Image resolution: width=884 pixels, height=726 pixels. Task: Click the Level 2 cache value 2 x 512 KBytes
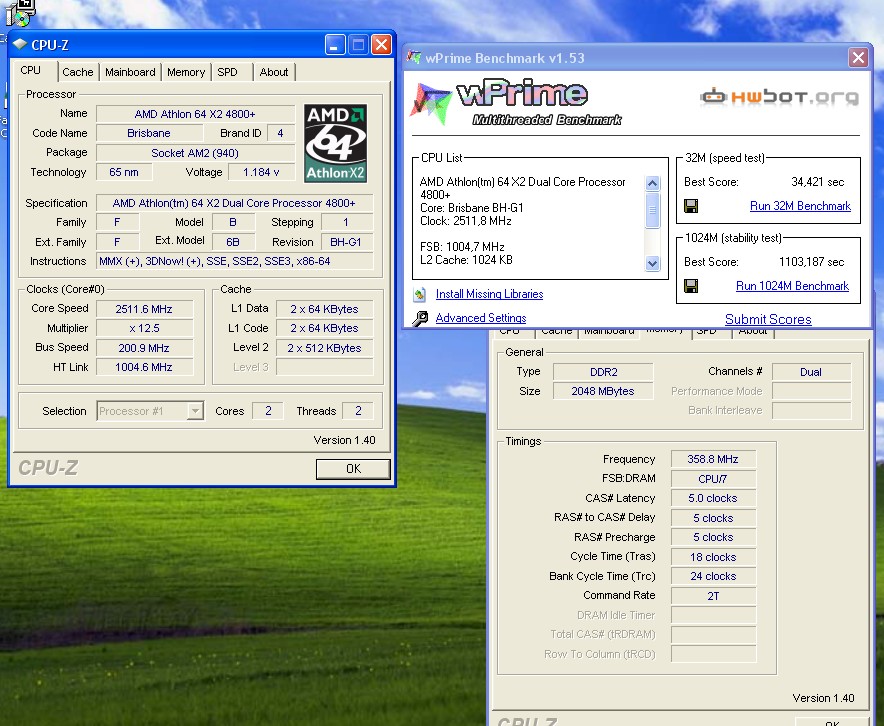(324, 348)
